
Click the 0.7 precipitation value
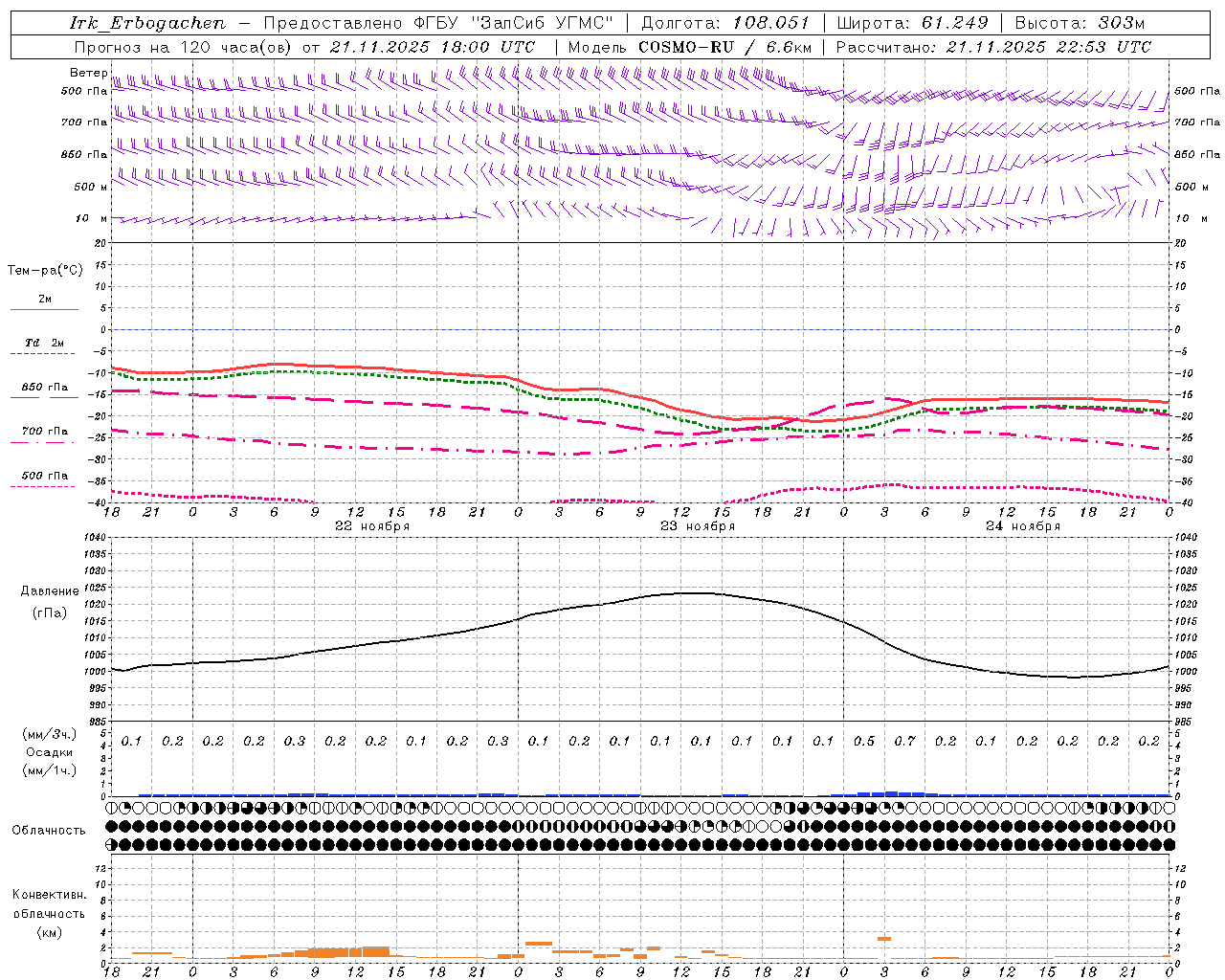coord(904,741)
